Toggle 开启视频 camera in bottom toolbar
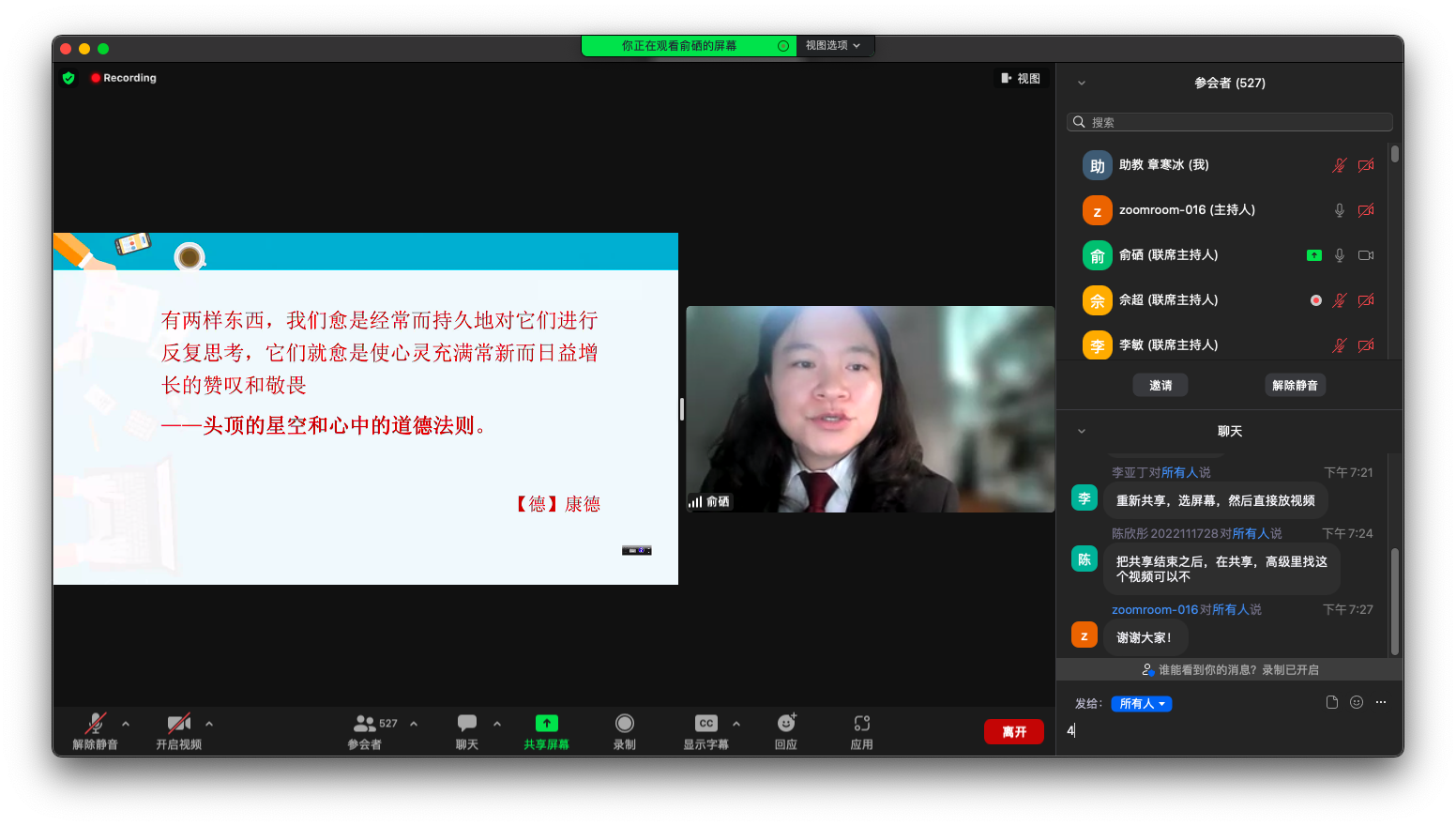 178,724
